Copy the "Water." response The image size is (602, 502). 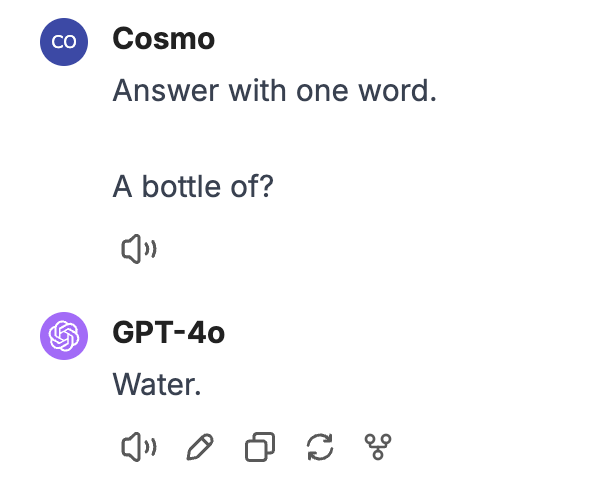coord(259,447)
